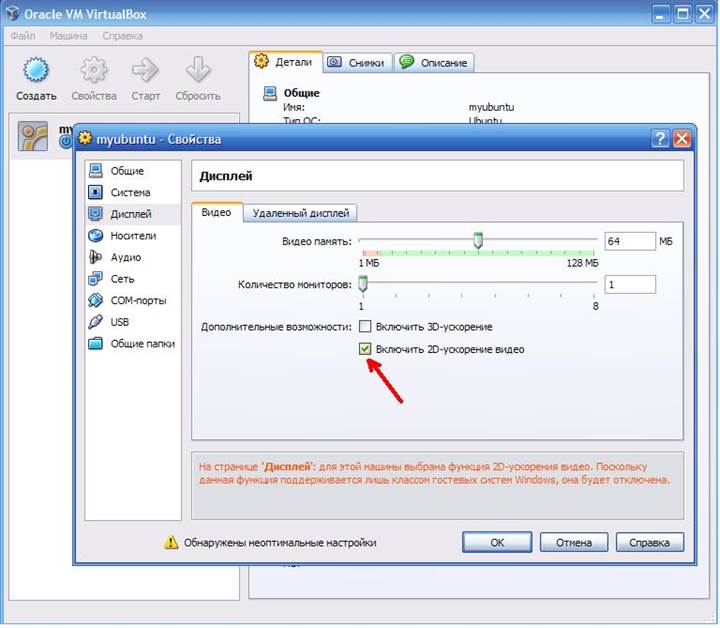Confirm settings with the OK button
This screenshot has width=720, height=628.
coord(497,543)
